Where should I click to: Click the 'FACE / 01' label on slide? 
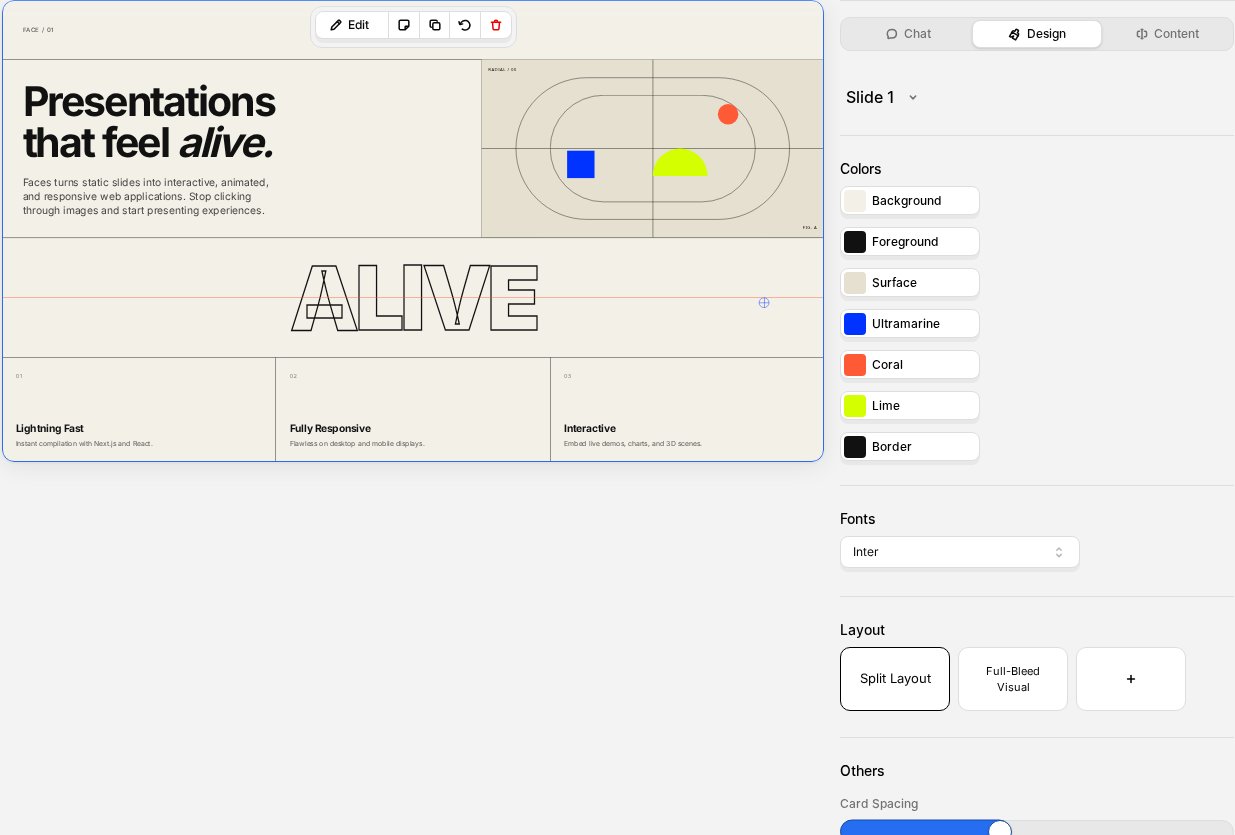(38, 30)
